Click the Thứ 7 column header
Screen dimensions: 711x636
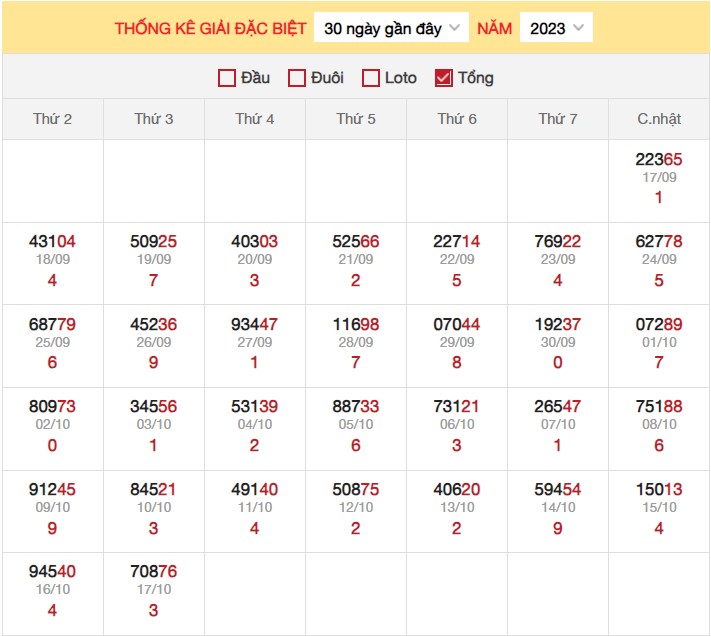tap(558, 119)
